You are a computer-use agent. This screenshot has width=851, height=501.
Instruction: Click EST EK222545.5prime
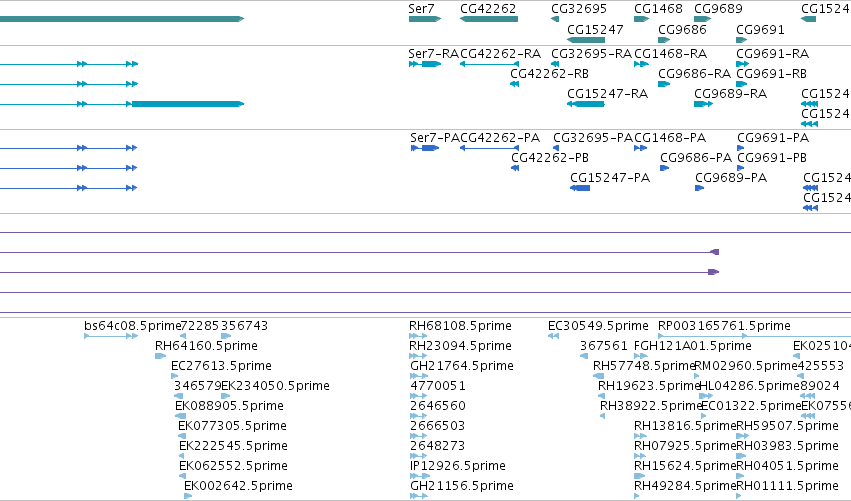coord(233,446)
